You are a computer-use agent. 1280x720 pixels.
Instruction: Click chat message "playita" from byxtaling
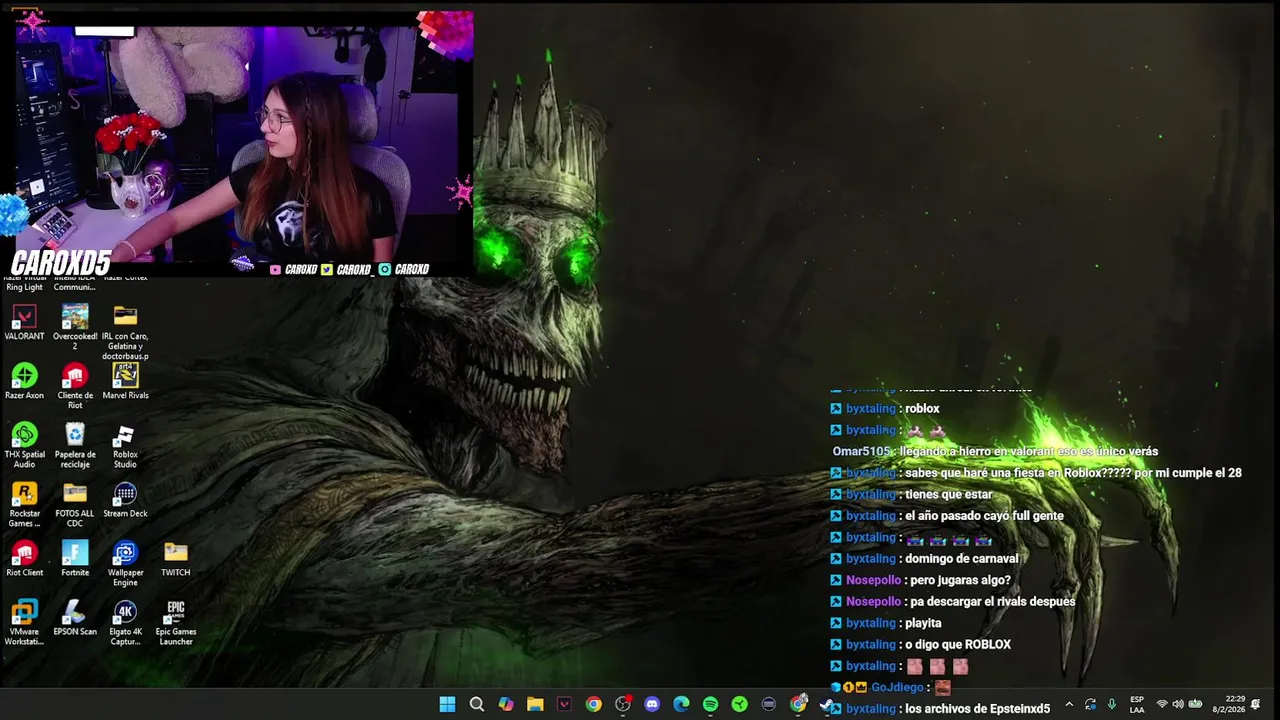pyautogui.click(x=923, y=623)
